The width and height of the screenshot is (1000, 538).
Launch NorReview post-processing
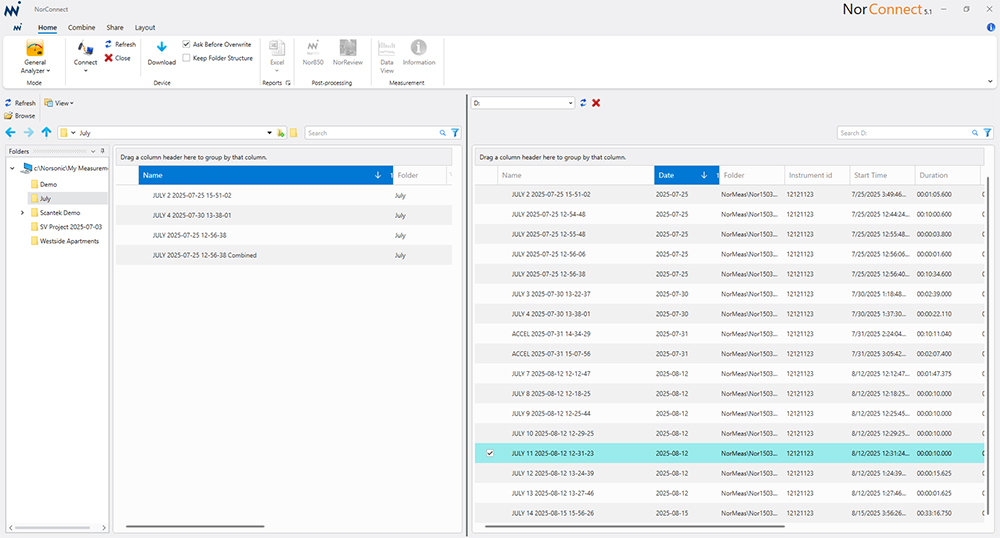[x=348, y=53]
